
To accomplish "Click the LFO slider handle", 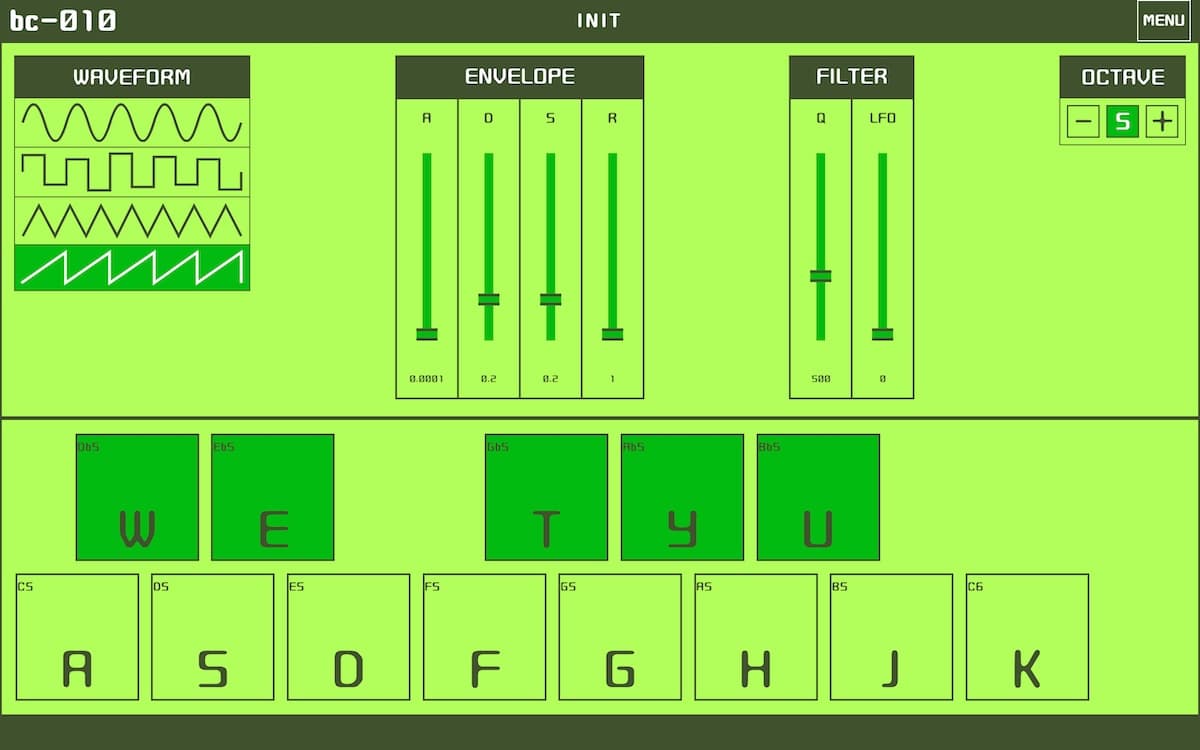I will [x=882, y=334].
